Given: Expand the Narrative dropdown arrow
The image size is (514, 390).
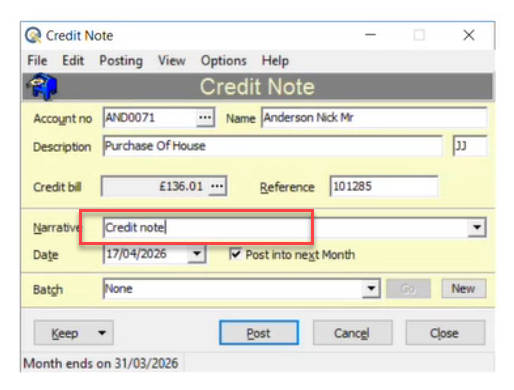Looking at the screenshot, I should 477,228.
